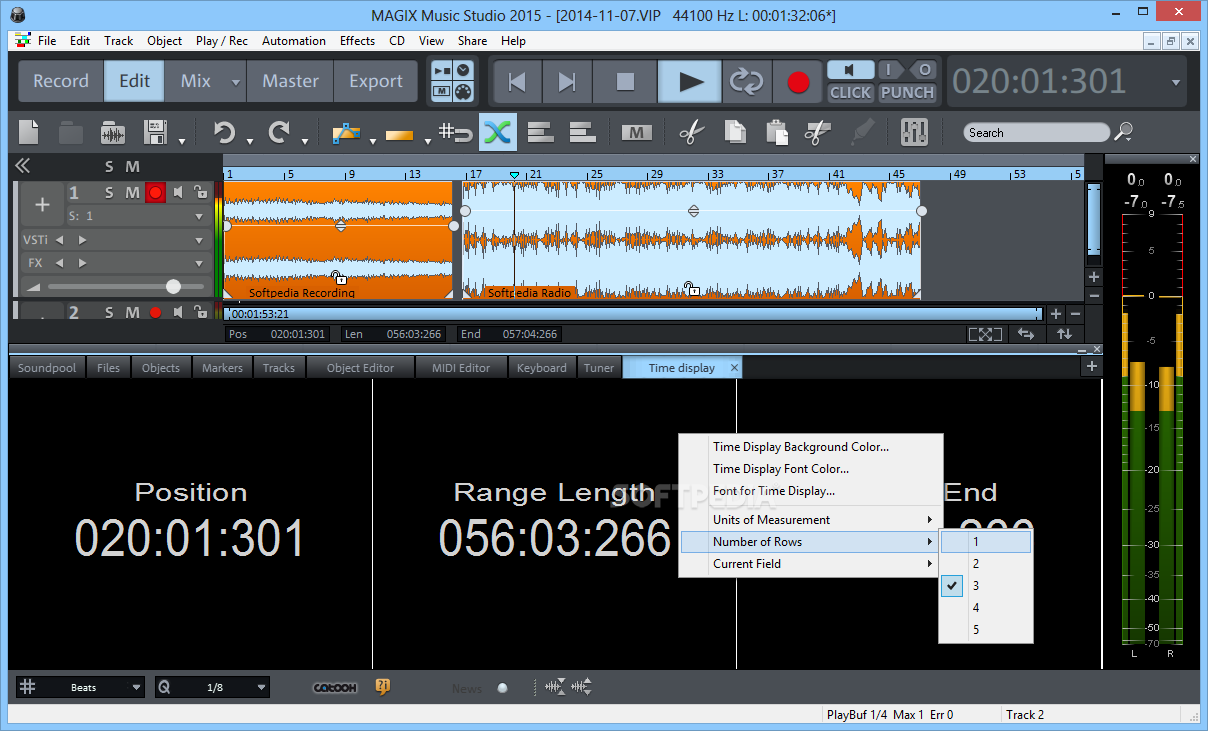The height and width of the screenshot is (731, 1208).
Task: Open the Mix view dropdown arrow
Action: [x=236, y=82]
